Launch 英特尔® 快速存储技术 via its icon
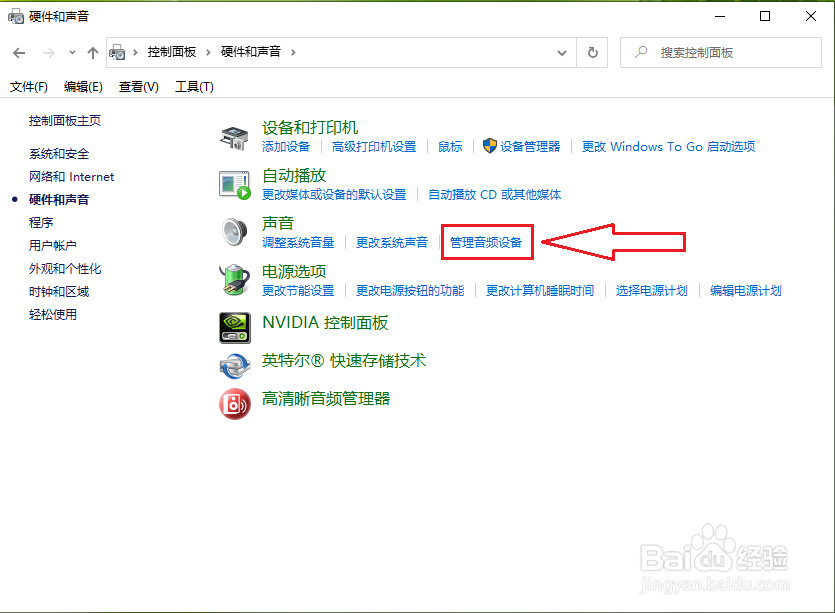835x613 pixels. 235,366
